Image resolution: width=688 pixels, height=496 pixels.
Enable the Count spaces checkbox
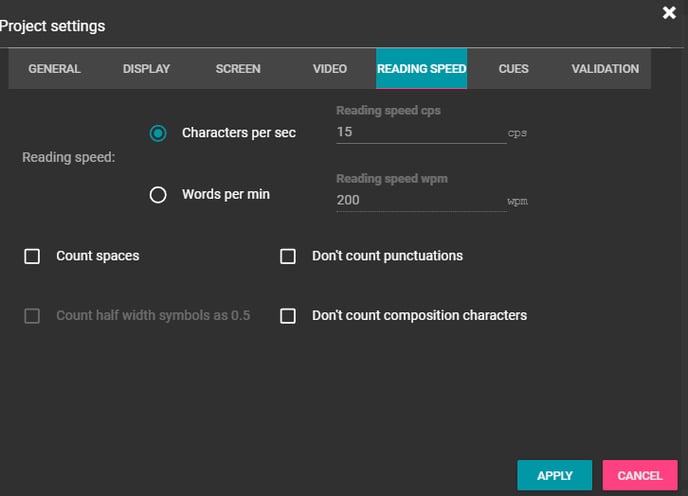32,257
